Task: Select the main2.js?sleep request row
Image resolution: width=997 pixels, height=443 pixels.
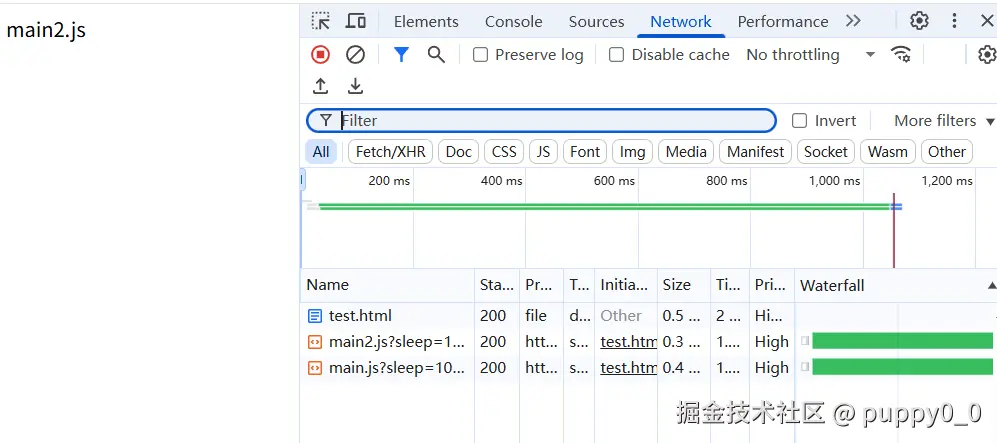Action: [x=649, y=342]
